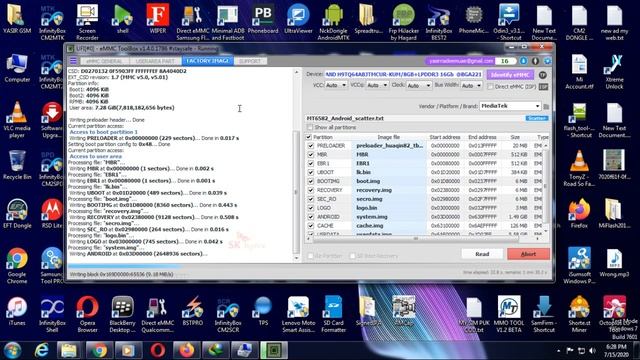This screenshot has height=360, width=640.
Task: Open the Opera Browser desktop icon
Action: pos(87,314)
